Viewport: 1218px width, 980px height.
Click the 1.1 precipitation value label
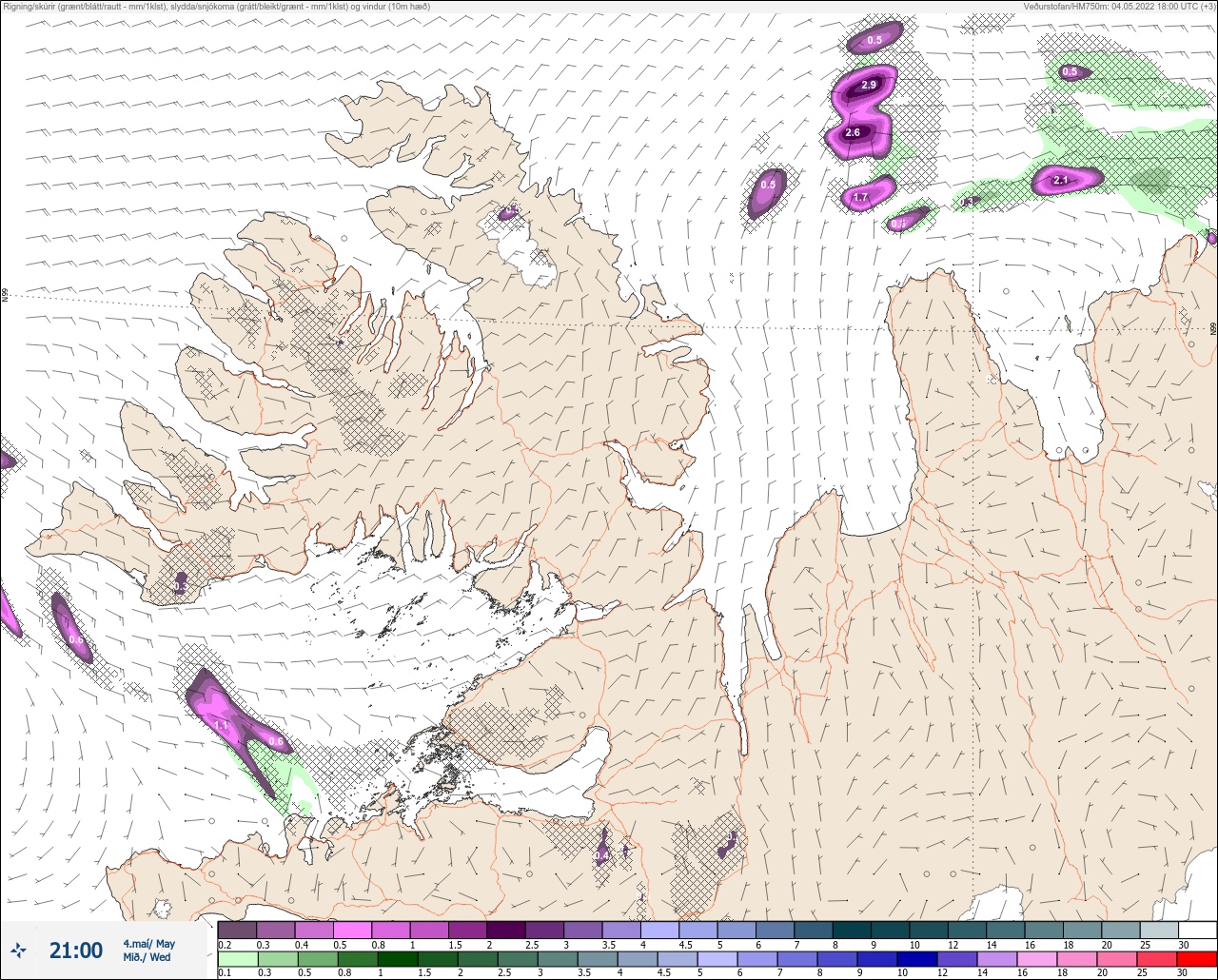(221, 725)
